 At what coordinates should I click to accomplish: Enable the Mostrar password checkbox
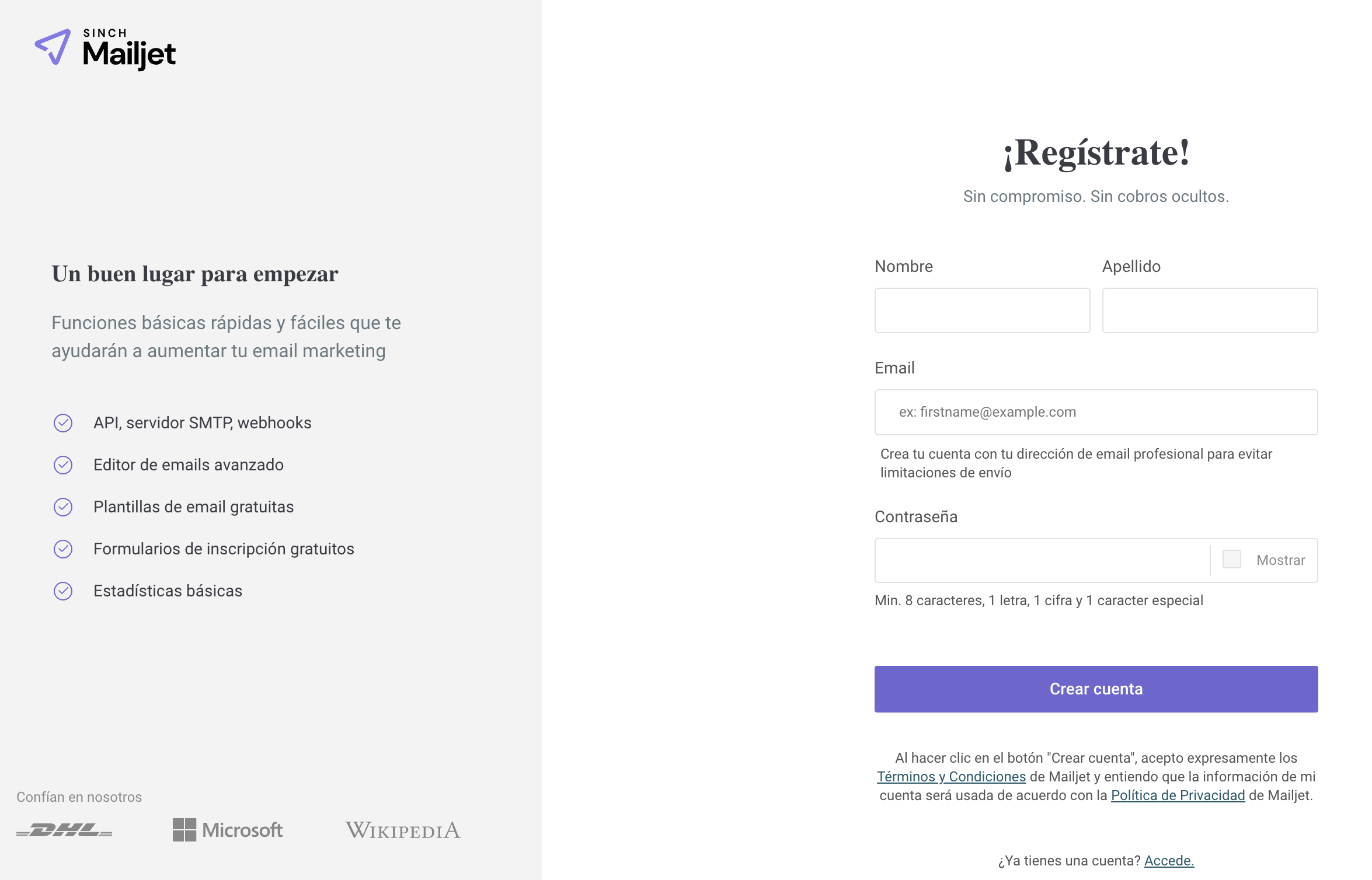click(1231, 559)
